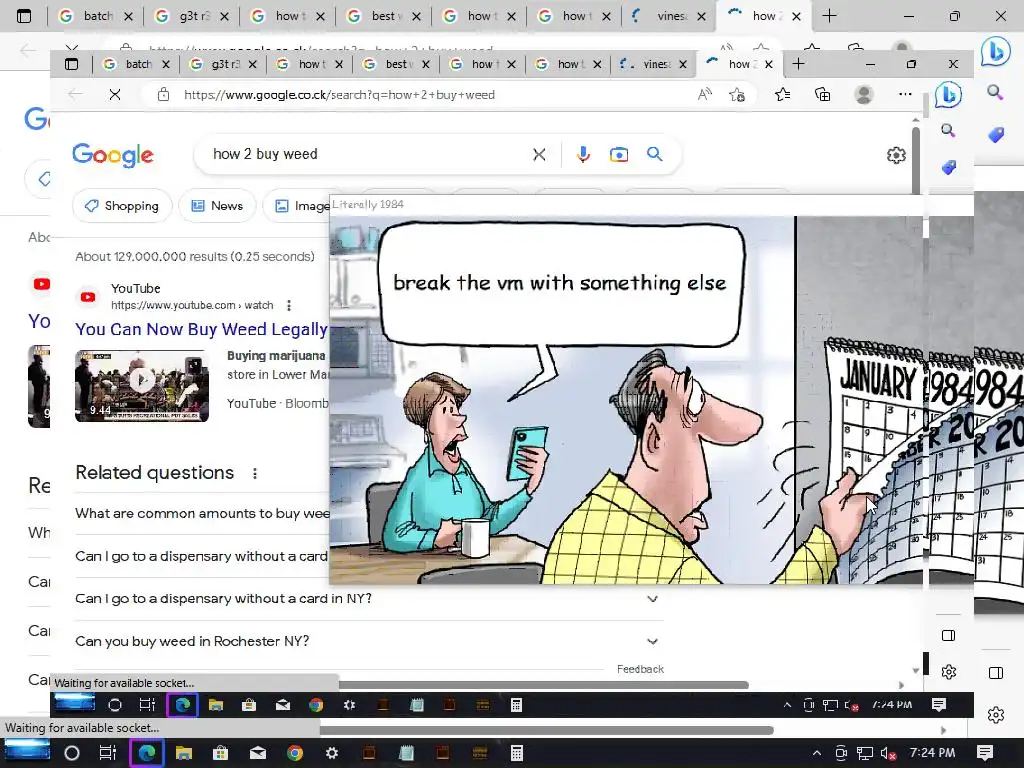Clear the Google search box text
This screenshot has height=768, width=1024.
coord(539,155)
